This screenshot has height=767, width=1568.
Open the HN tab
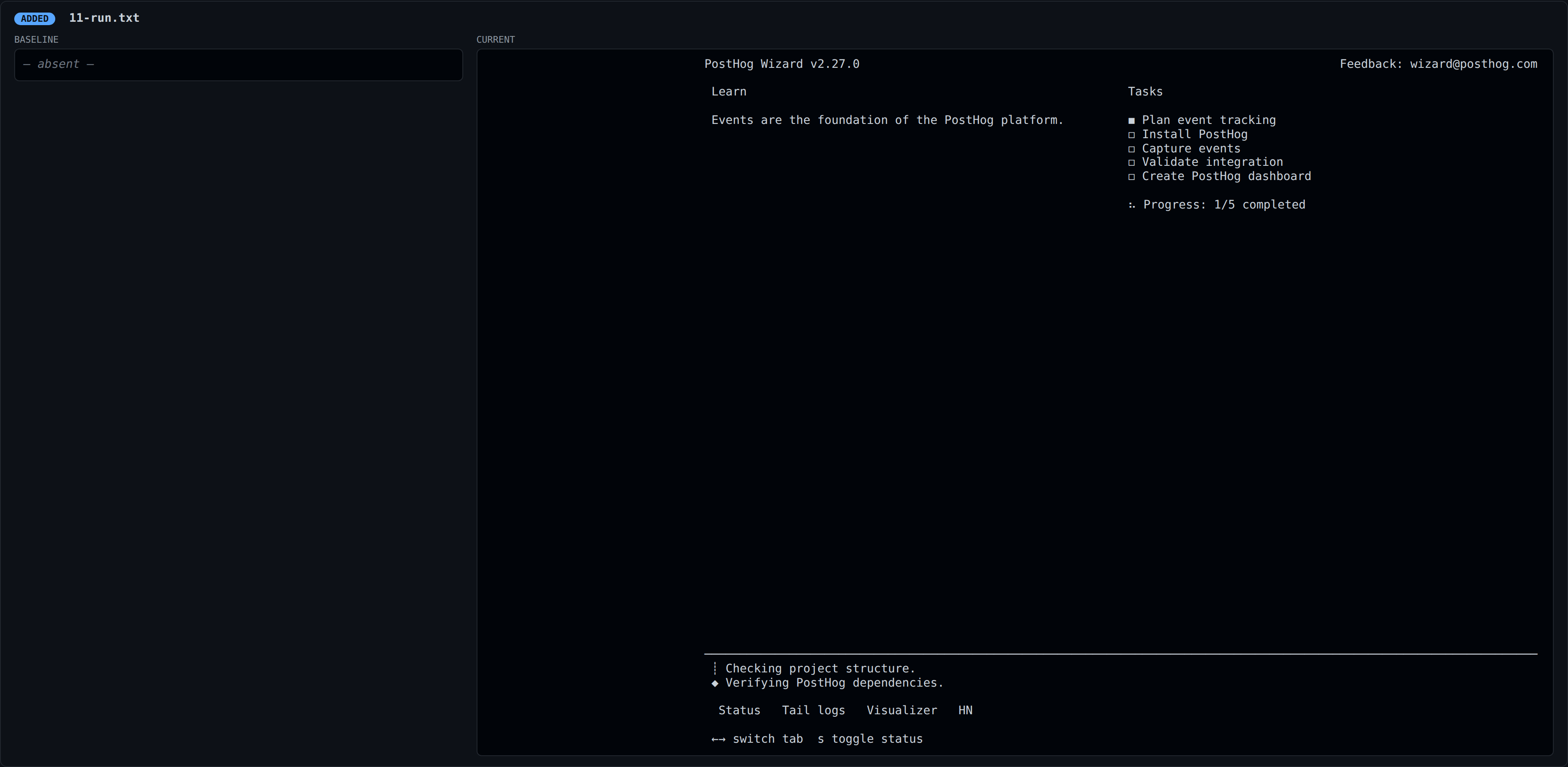click(x=965, y=710)
